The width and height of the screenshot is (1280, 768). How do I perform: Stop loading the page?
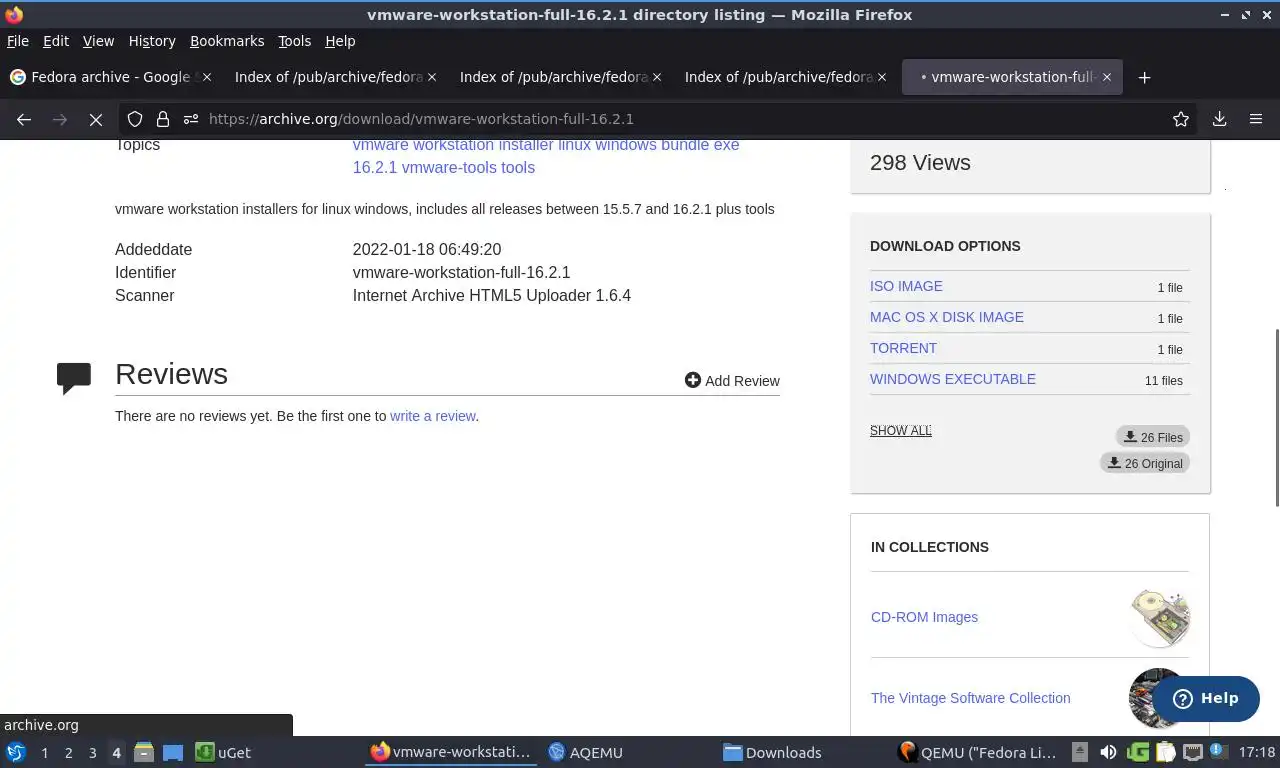pos(96,119)
